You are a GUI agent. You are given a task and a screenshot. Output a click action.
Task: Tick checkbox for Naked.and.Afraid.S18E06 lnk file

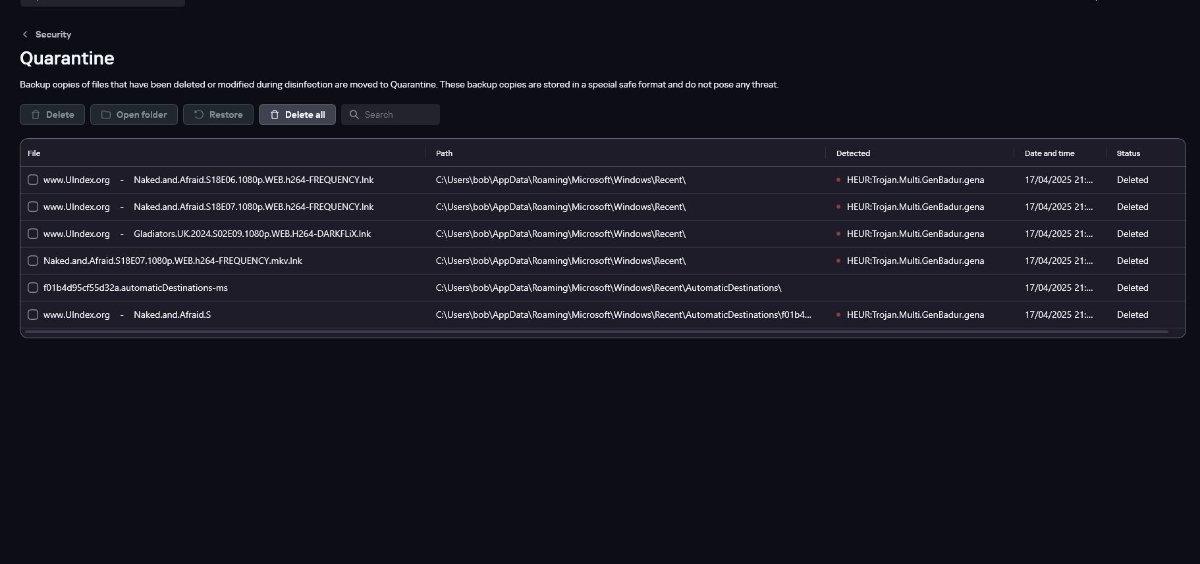[33, 180]
